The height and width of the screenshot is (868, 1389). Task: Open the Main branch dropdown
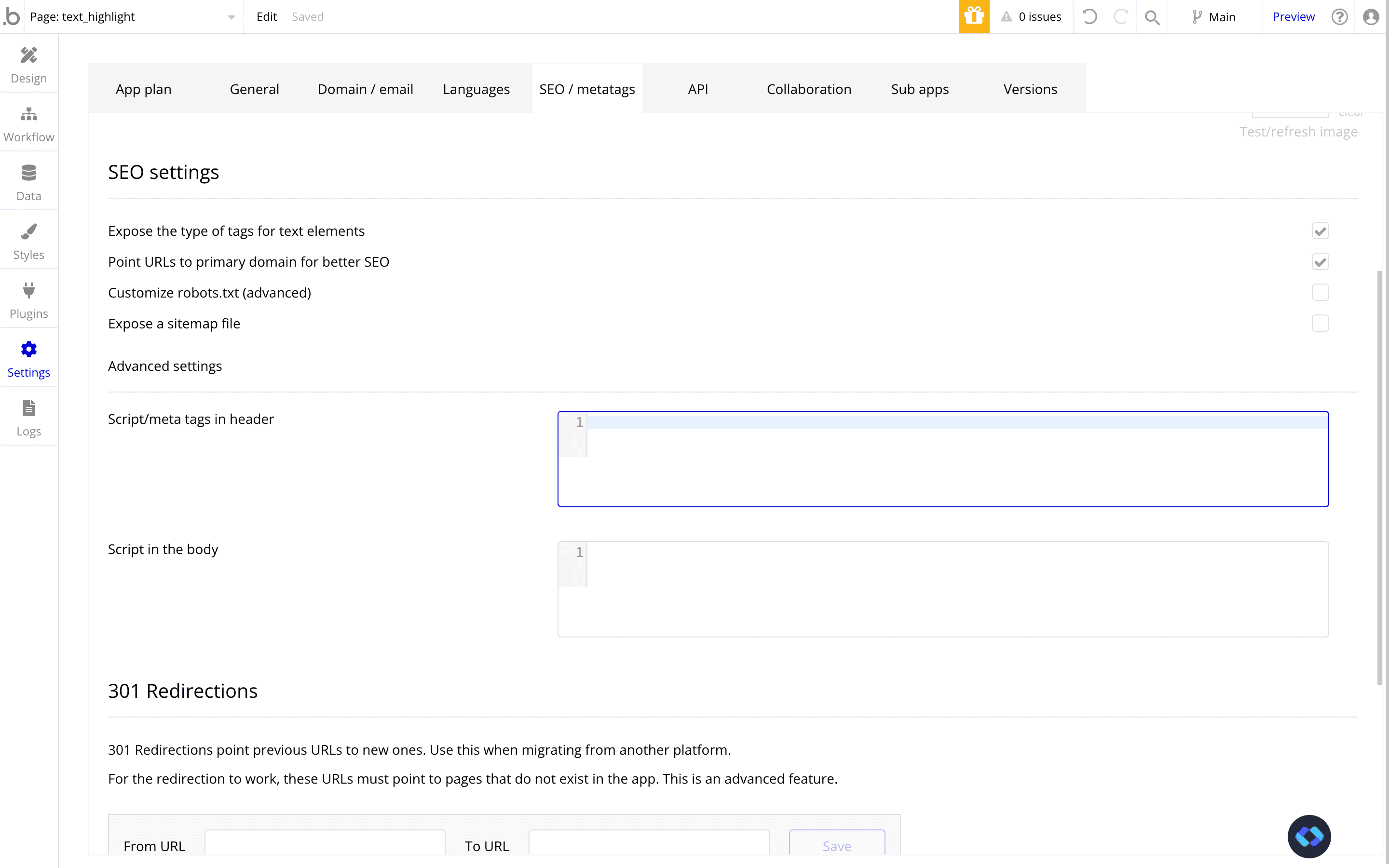pos(1213,17)
